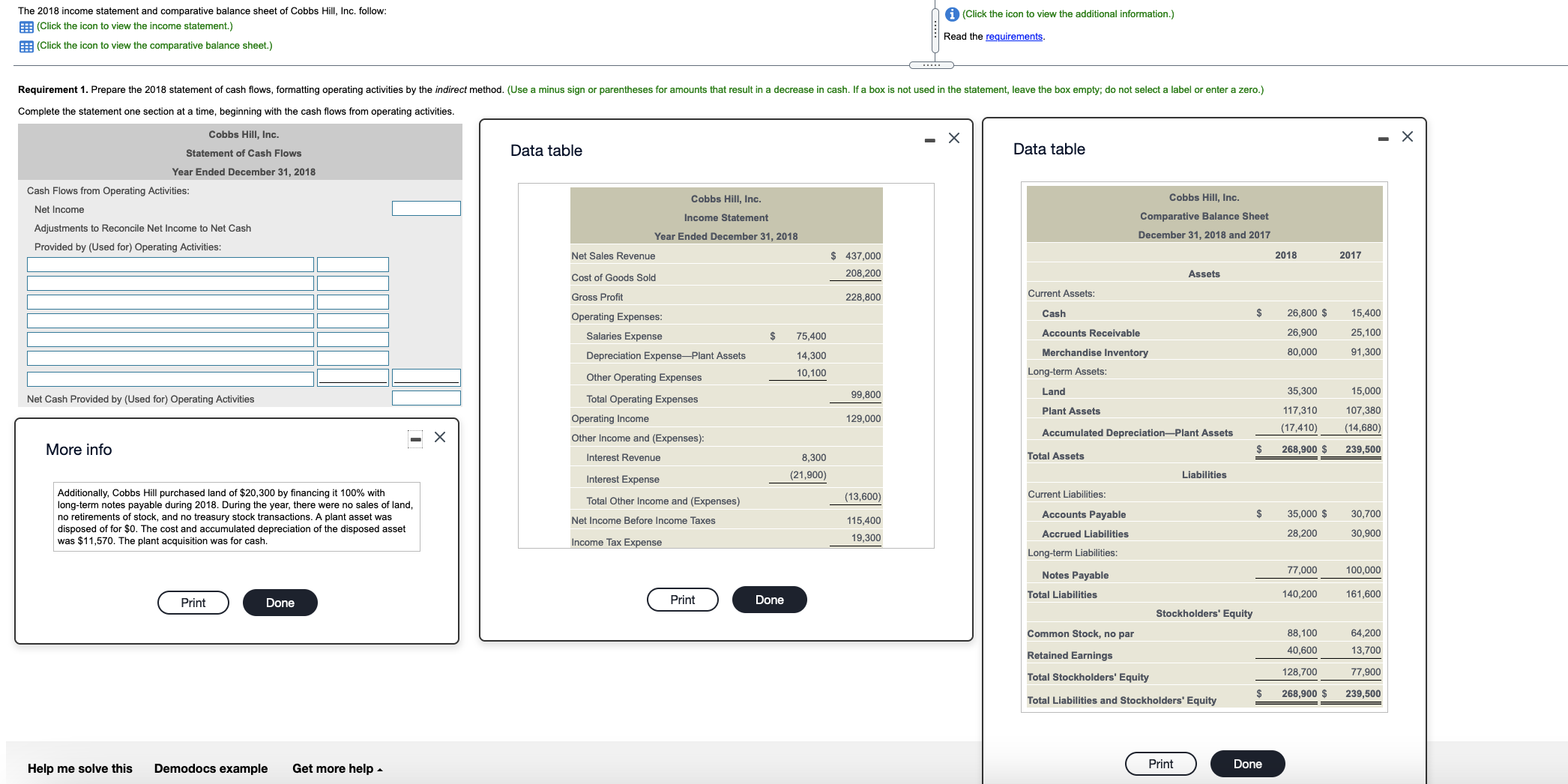The height and width of the screenshot is (784, 1568).
Task: Open the requirements link
Action: pos(1013,37)
